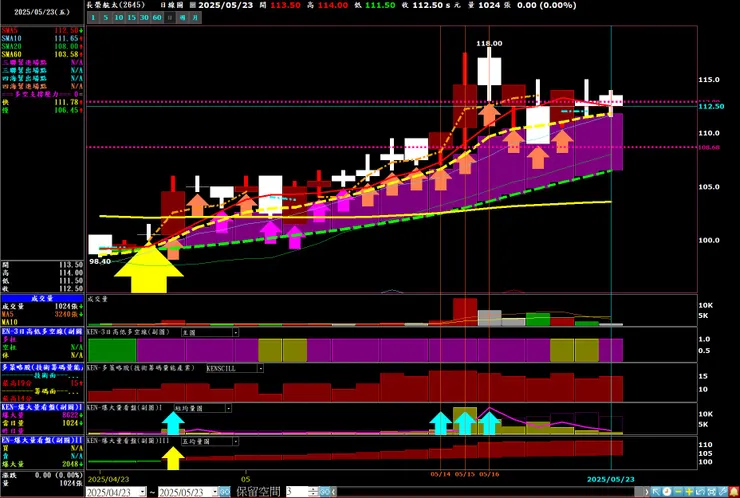Click scrollbar right arrow at bottom
Image resolution: width=740 pixels, height=498 pixels.
(647, 492)
